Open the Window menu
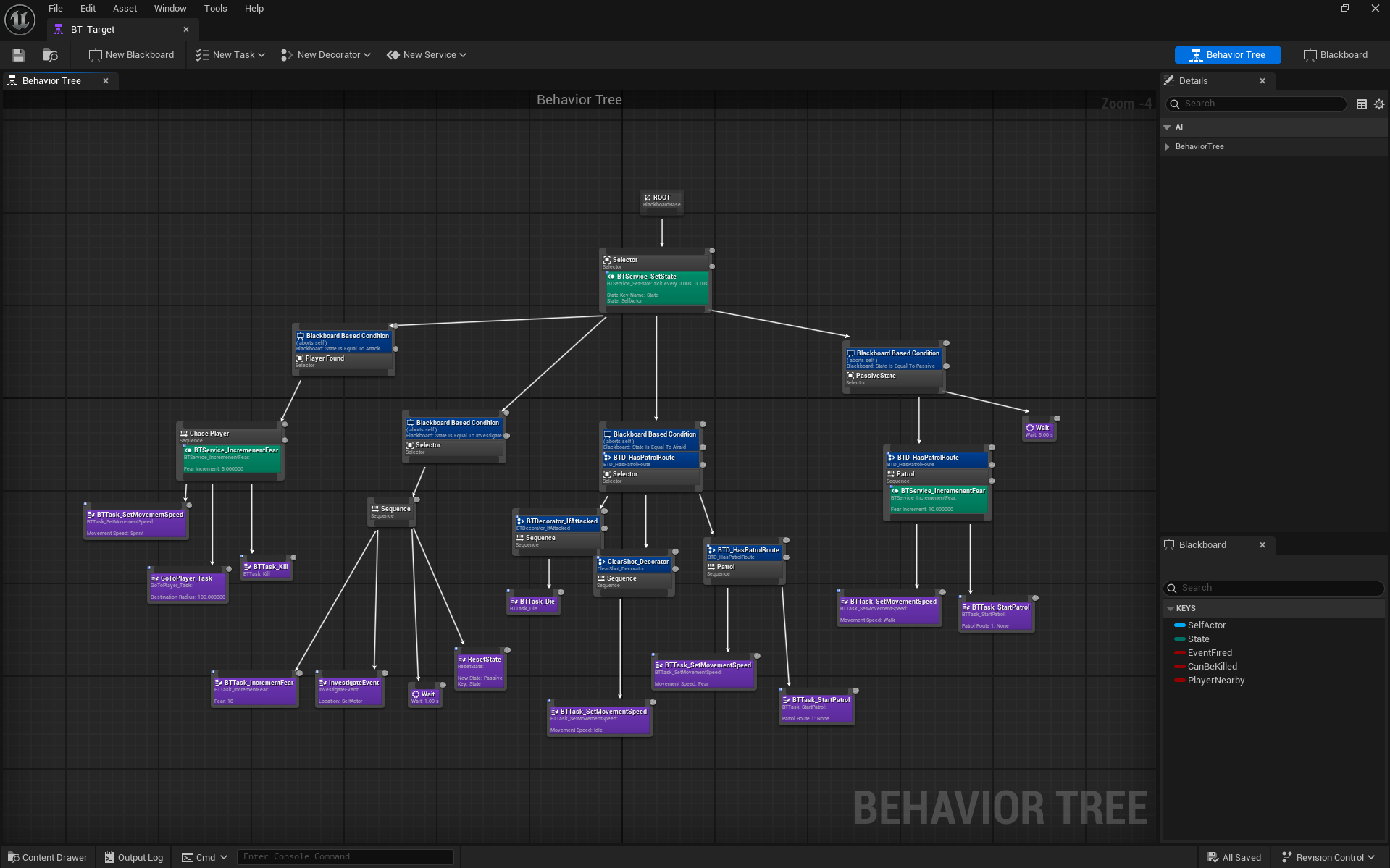This screenshot has height=868, width=1390. (170, 8)
